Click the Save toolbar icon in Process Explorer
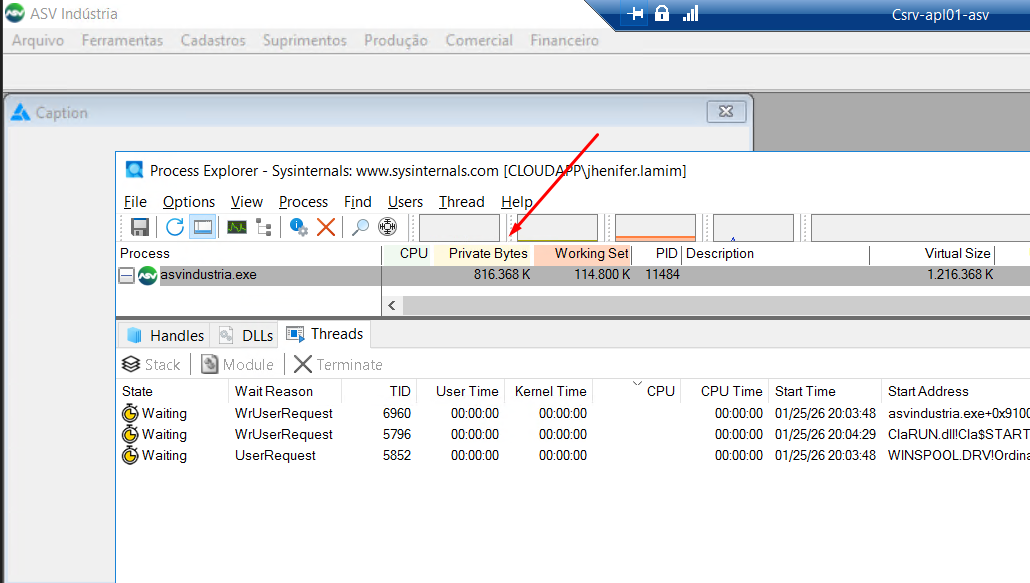1030x583 pixels. [140, 227]
